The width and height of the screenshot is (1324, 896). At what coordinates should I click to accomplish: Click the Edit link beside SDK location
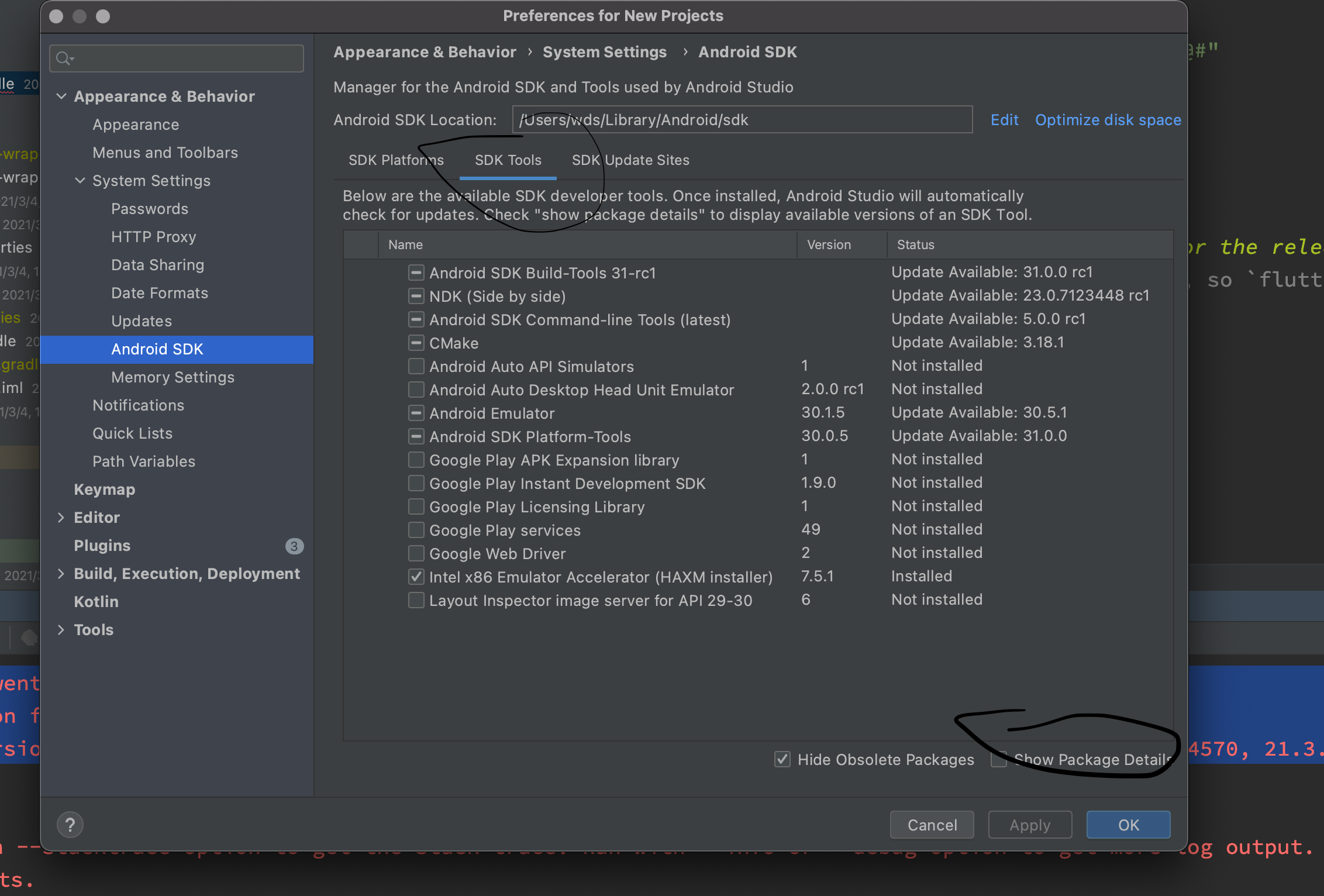point(1004,119)
